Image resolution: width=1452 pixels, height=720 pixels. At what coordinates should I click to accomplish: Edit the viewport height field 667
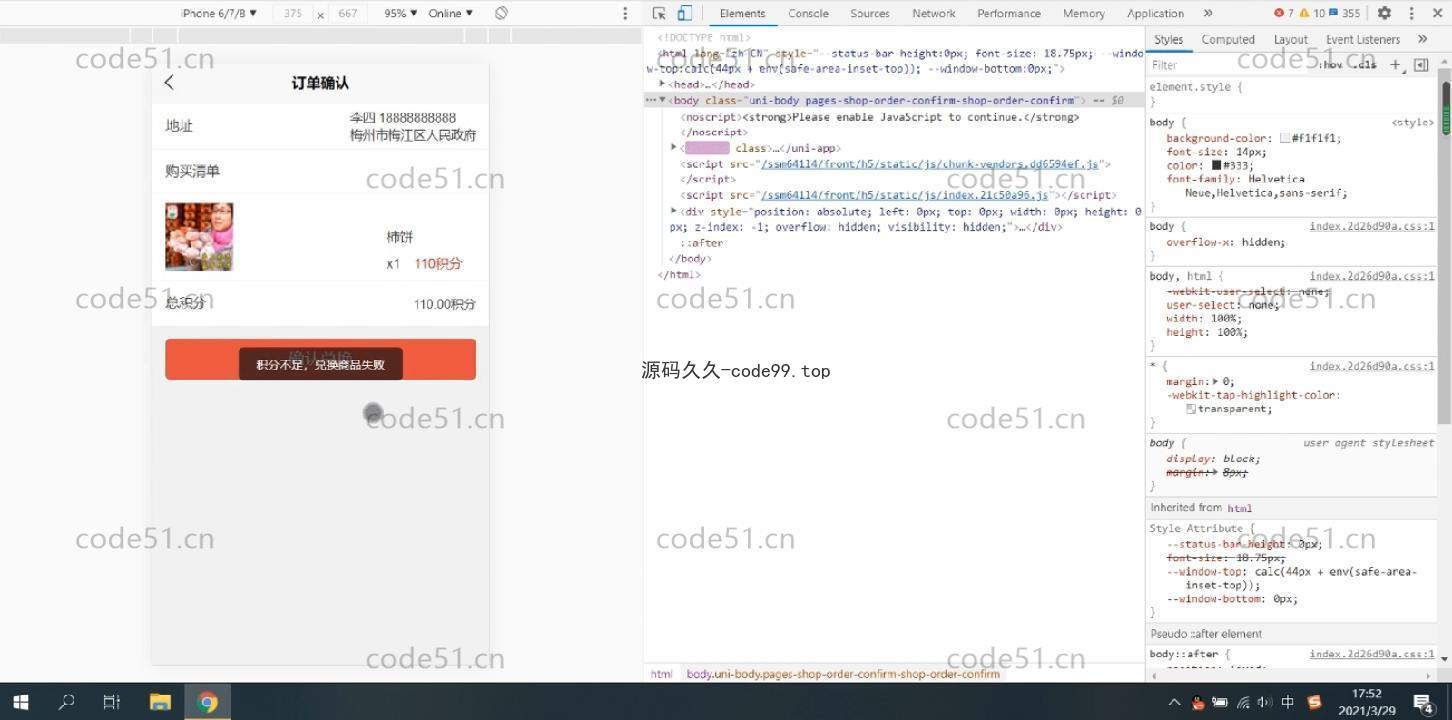click(347, 13)
